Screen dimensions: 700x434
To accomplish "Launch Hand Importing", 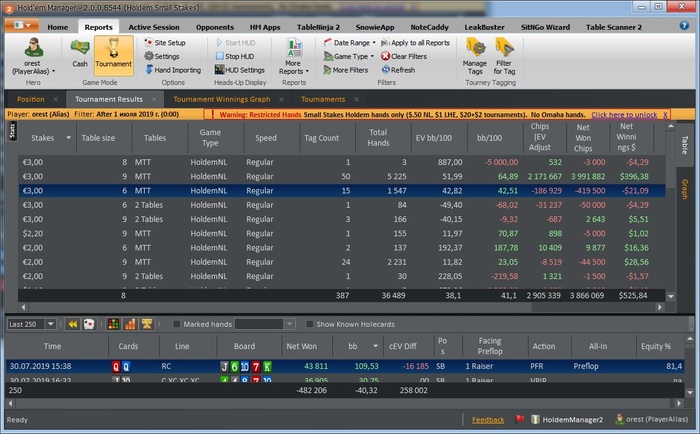I will pos(173,70).
